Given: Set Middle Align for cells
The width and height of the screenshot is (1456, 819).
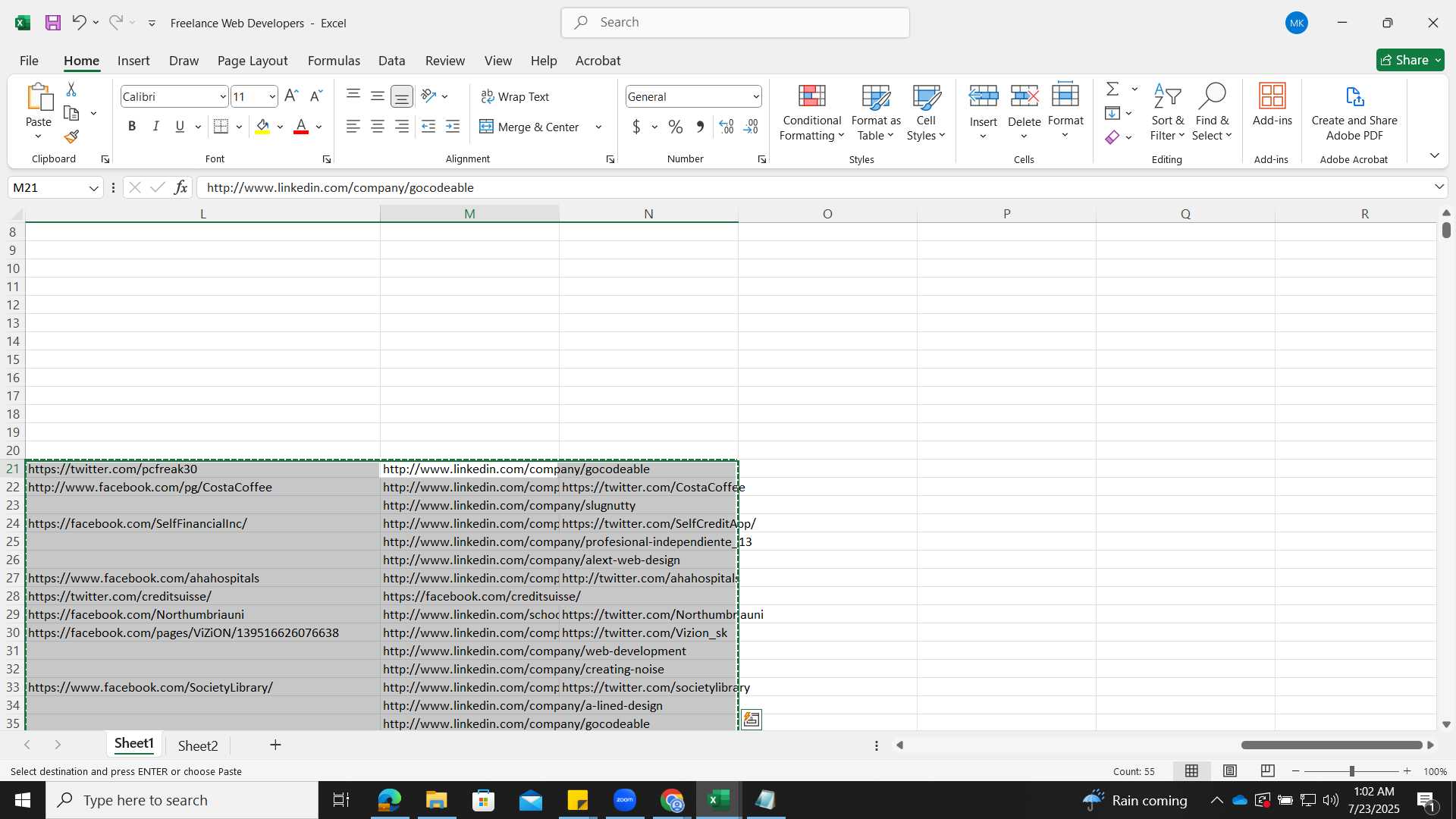Looking at the screenshot, I should point(378,96).
